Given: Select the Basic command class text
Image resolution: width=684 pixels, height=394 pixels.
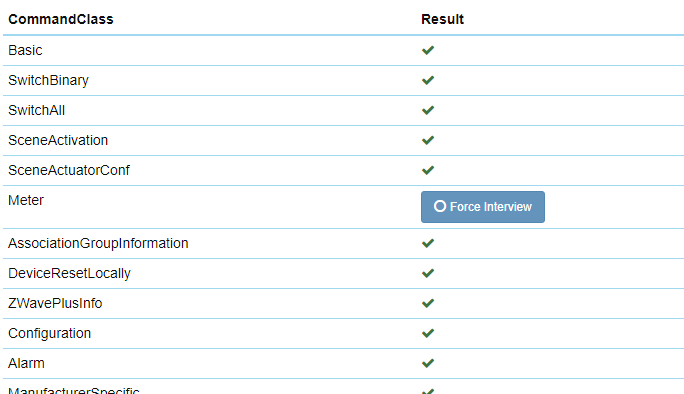Looking at the screenshot, I should [25, 50].
